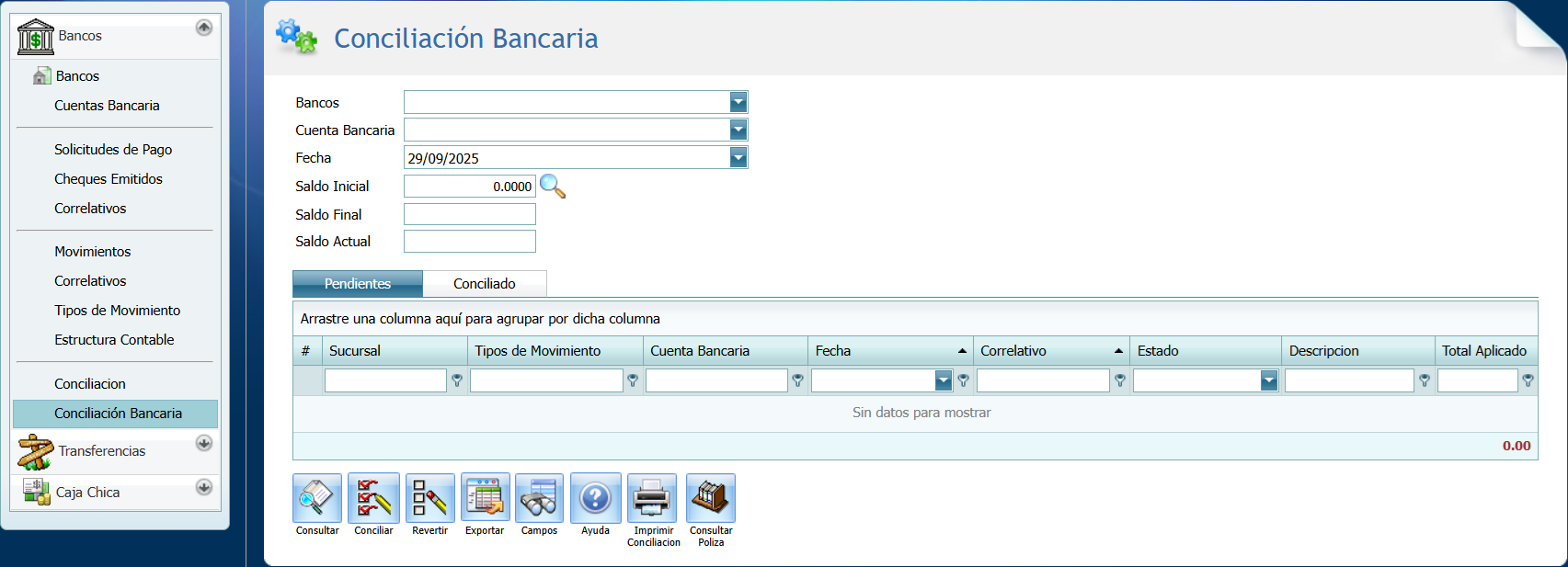Click the Conciliar checklist icon
Screen dimensions: 1568x567
click(373, 499)
